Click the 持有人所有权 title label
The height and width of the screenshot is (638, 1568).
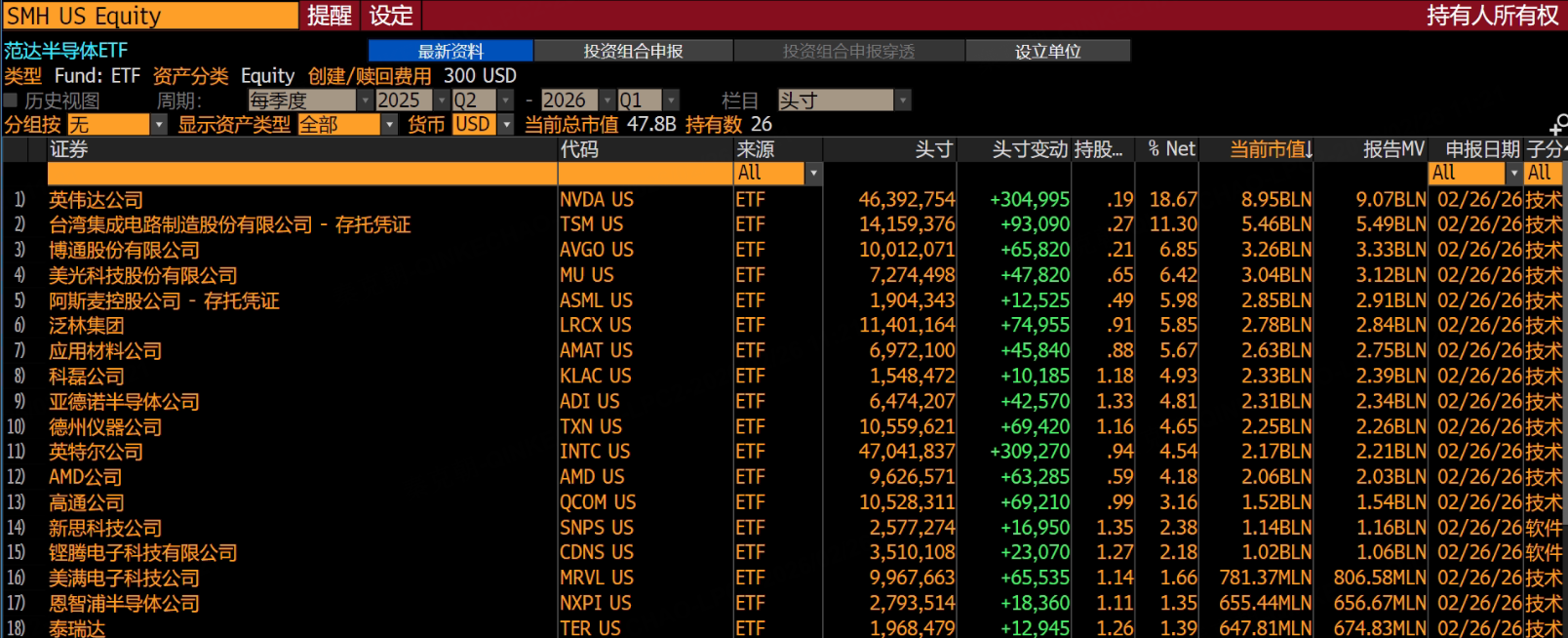(1492, 16)
